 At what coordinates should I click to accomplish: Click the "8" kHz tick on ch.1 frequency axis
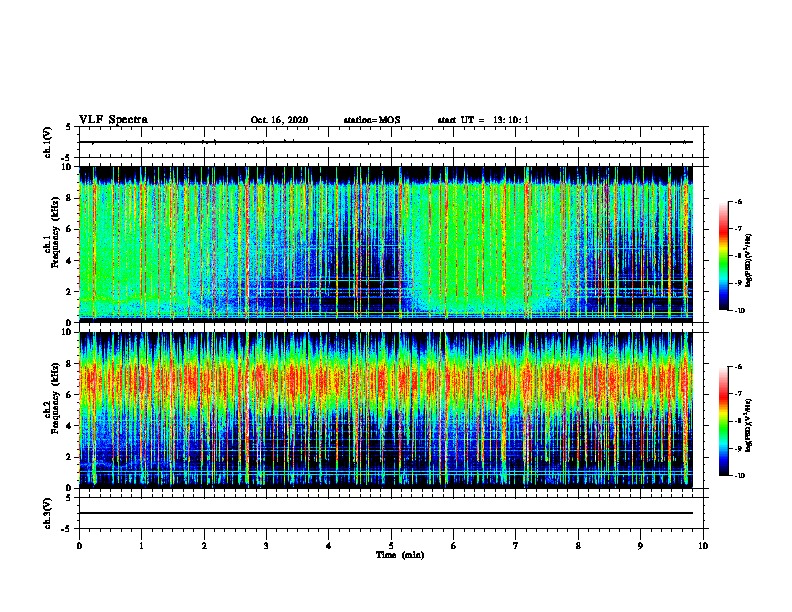click(x=70, y=198)
